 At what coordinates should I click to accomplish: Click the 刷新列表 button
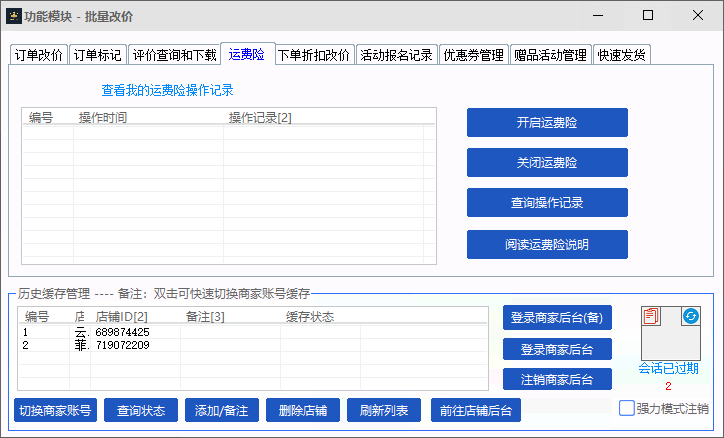pos(384,410)
